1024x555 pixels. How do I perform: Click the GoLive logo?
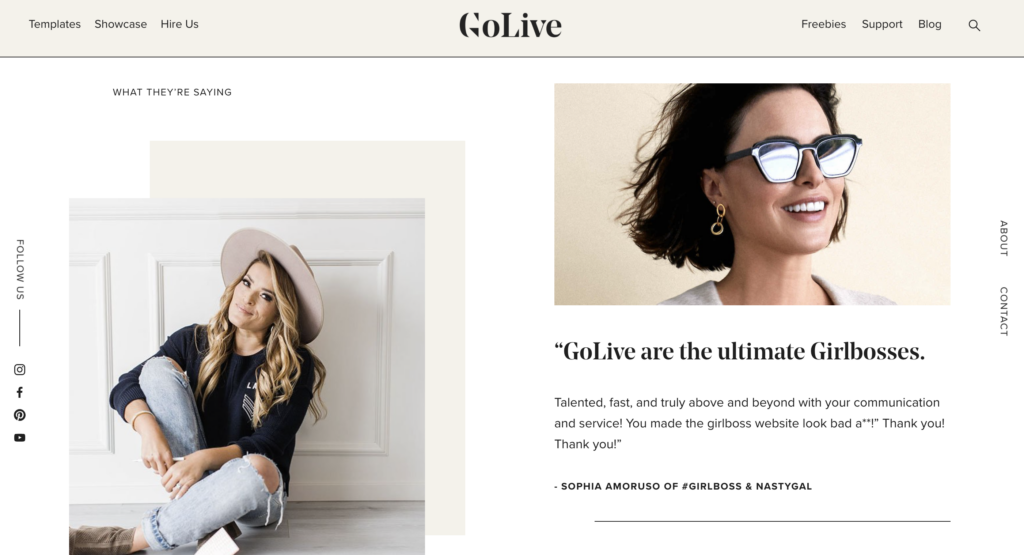(x=510, y=25)
